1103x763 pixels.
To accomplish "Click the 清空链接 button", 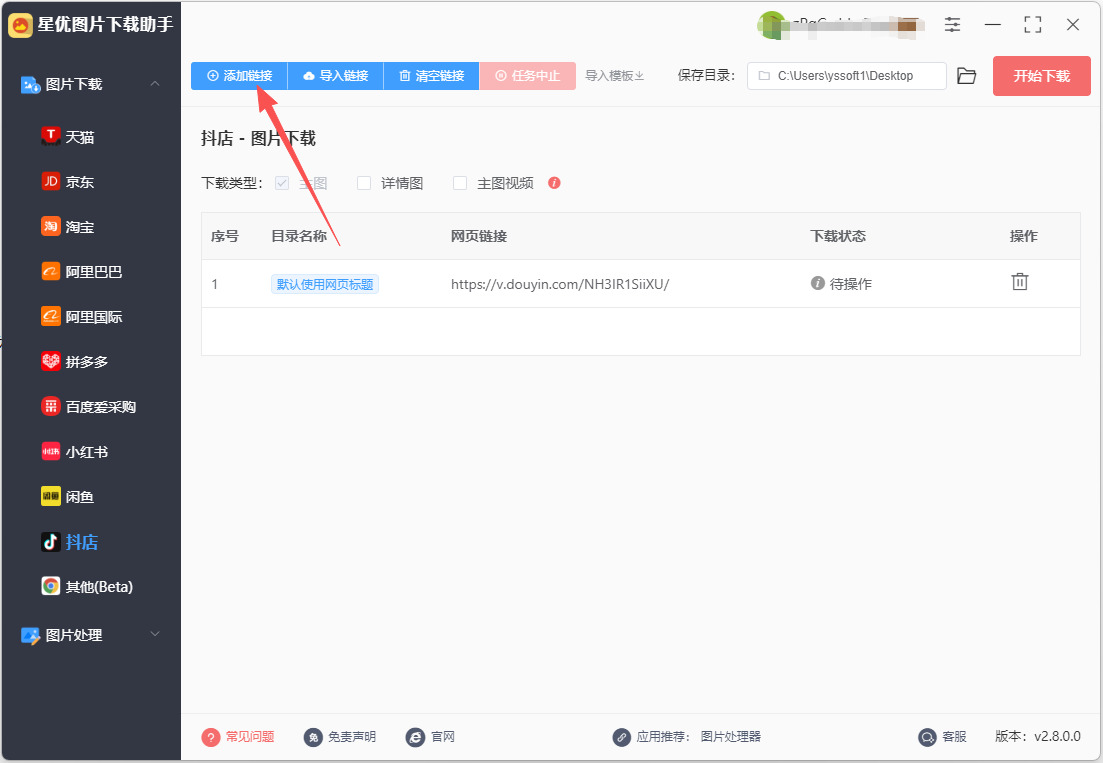I will coord(431,76).
